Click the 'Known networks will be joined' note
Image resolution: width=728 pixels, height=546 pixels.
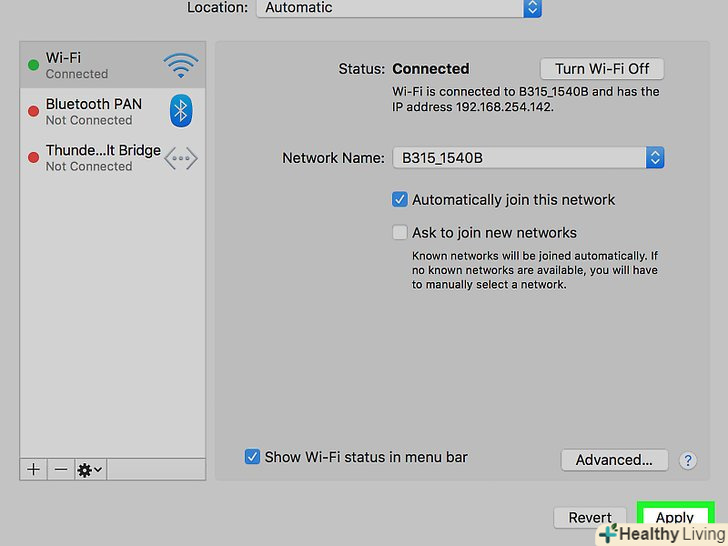click(x=535, y=270)
